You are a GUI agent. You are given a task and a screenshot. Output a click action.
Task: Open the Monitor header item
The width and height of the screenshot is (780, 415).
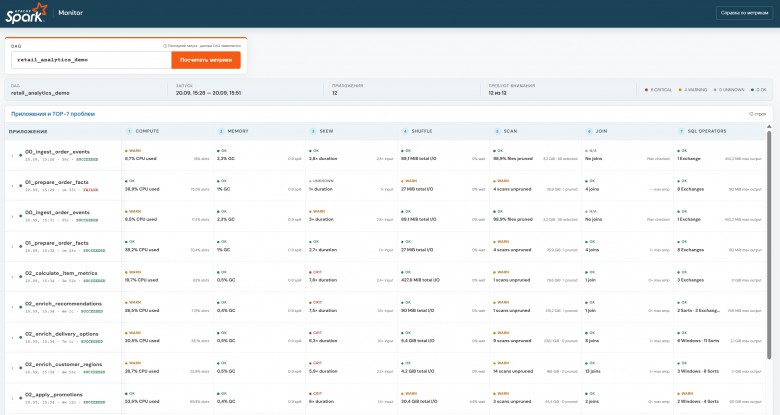pyautogui.click(x=71, y=13)
